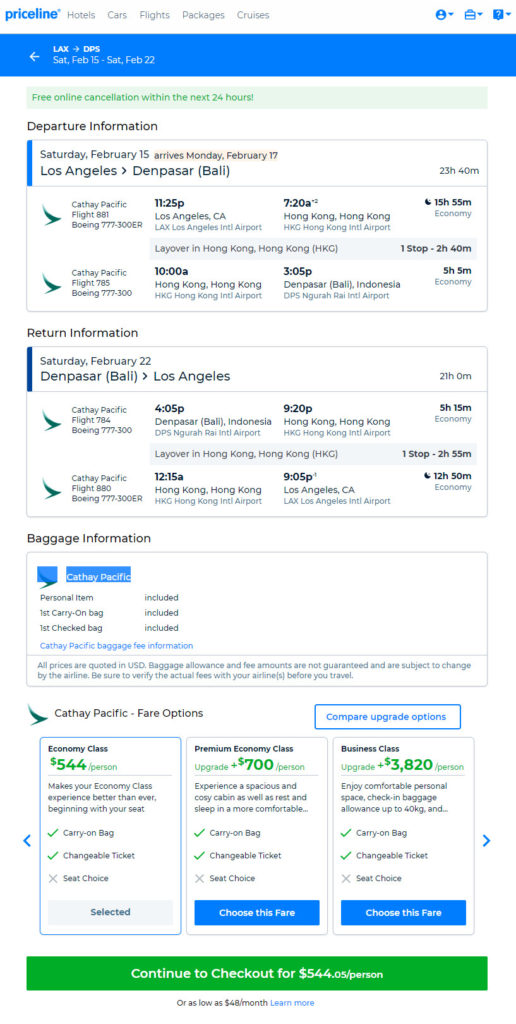Open the Hotels menu item
Image resolution: width=516 pixels, height=1024 pixels.
tap(81, 15)
